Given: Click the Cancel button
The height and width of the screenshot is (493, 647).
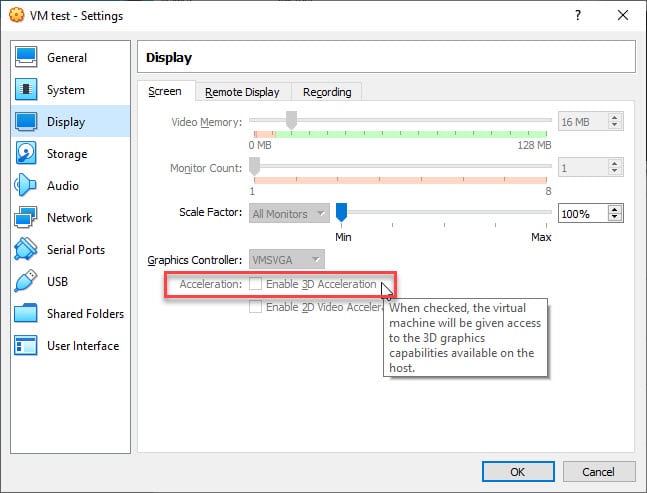Looking at the screenshot, I should coord(599,472).
